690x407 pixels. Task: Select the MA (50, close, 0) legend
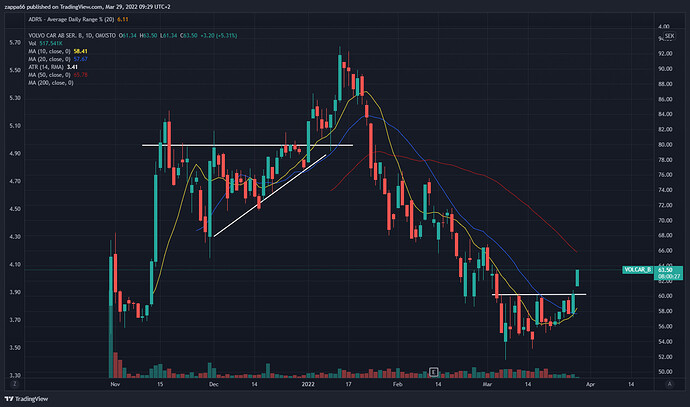click(58, 75)
